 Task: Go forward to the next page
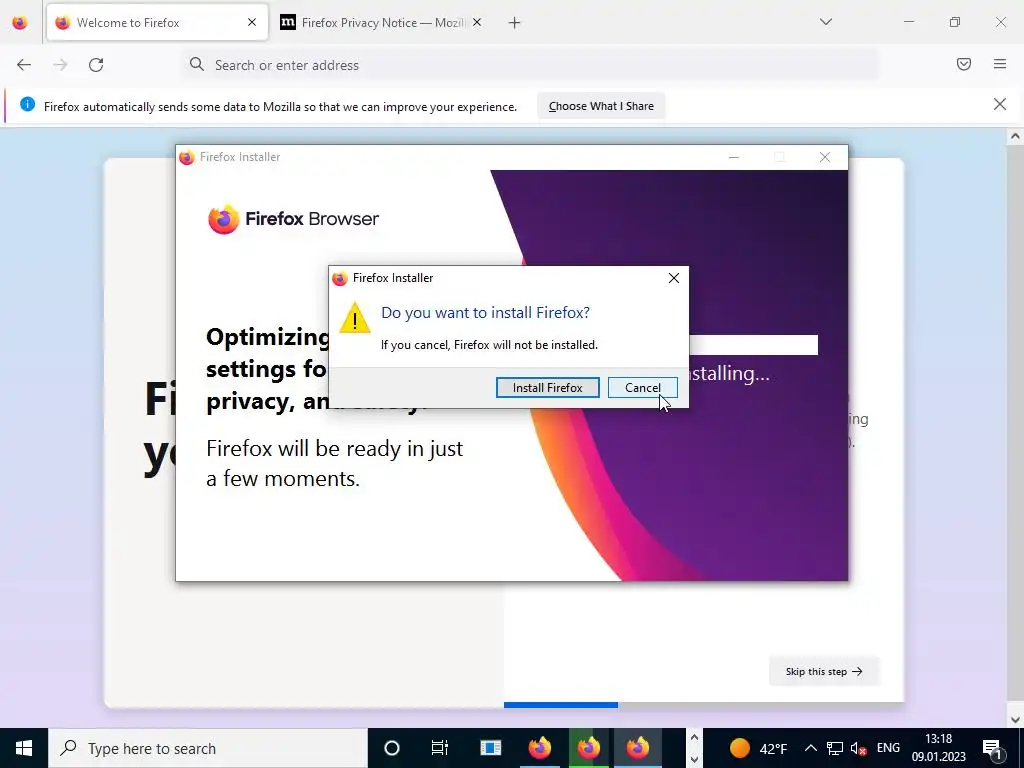pyautogui.click(x=60, y=65)
